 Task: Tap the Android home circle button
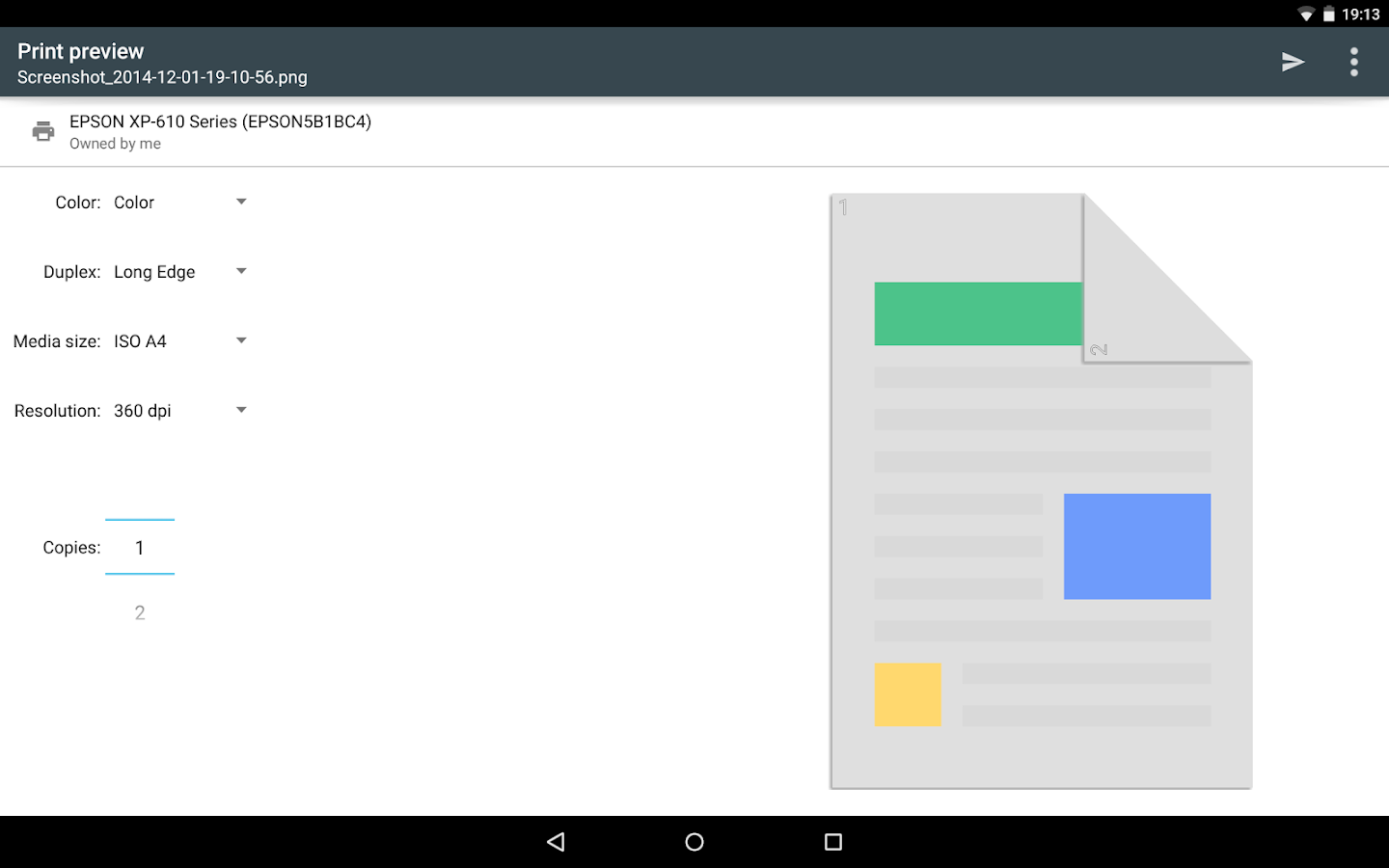[694, 842]
